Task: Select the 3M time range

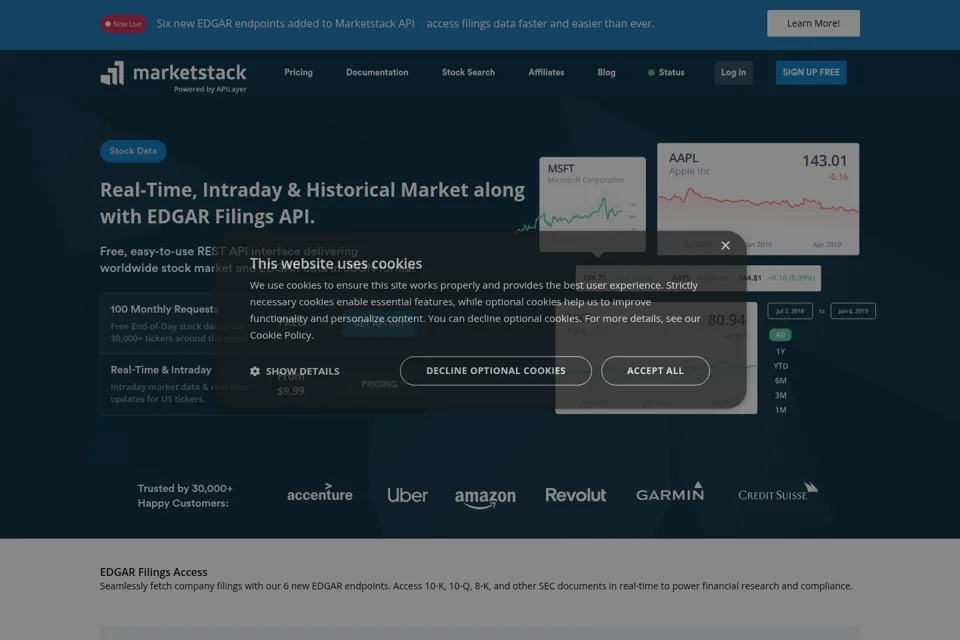Action: point(780,396)
